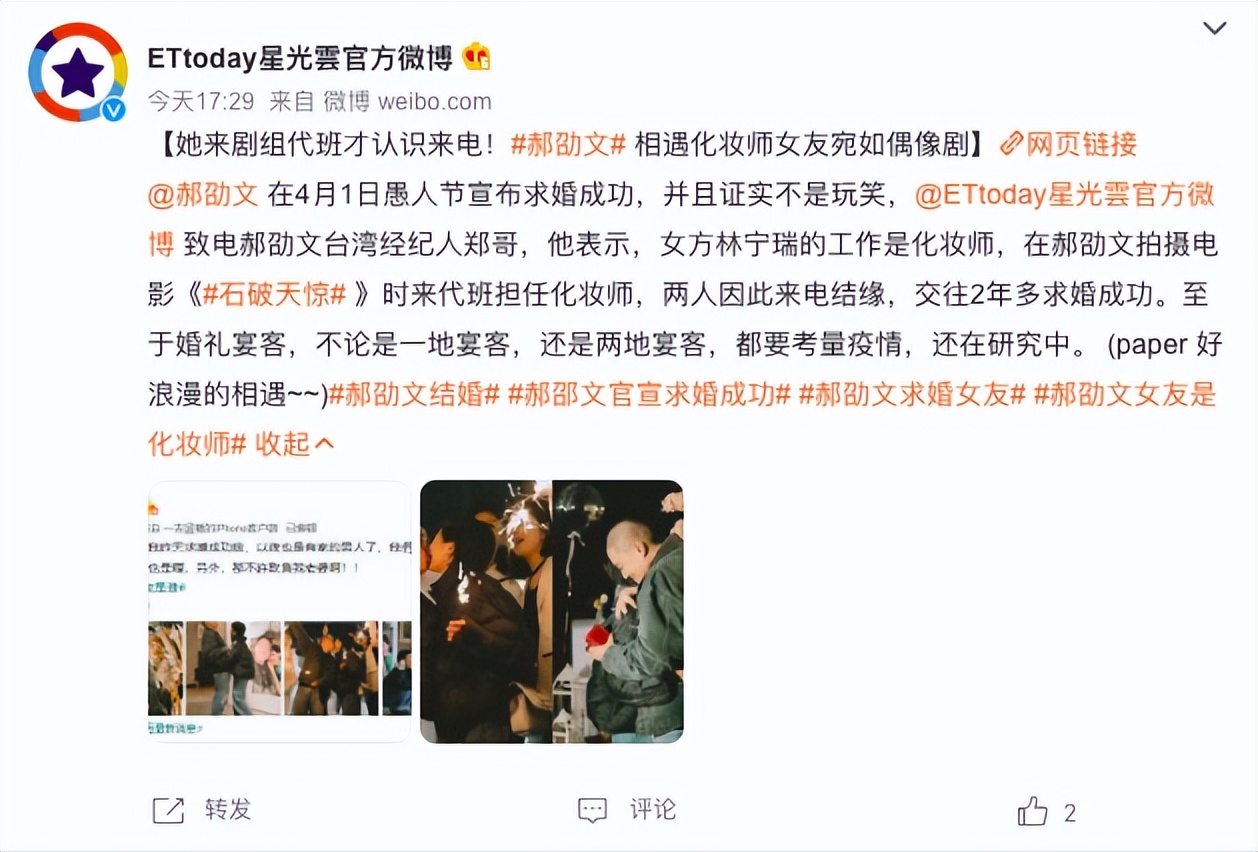
Task: Open the proposal photo thumbnail with sparklers
Action: pyautogui.click(x=552, y=612)
